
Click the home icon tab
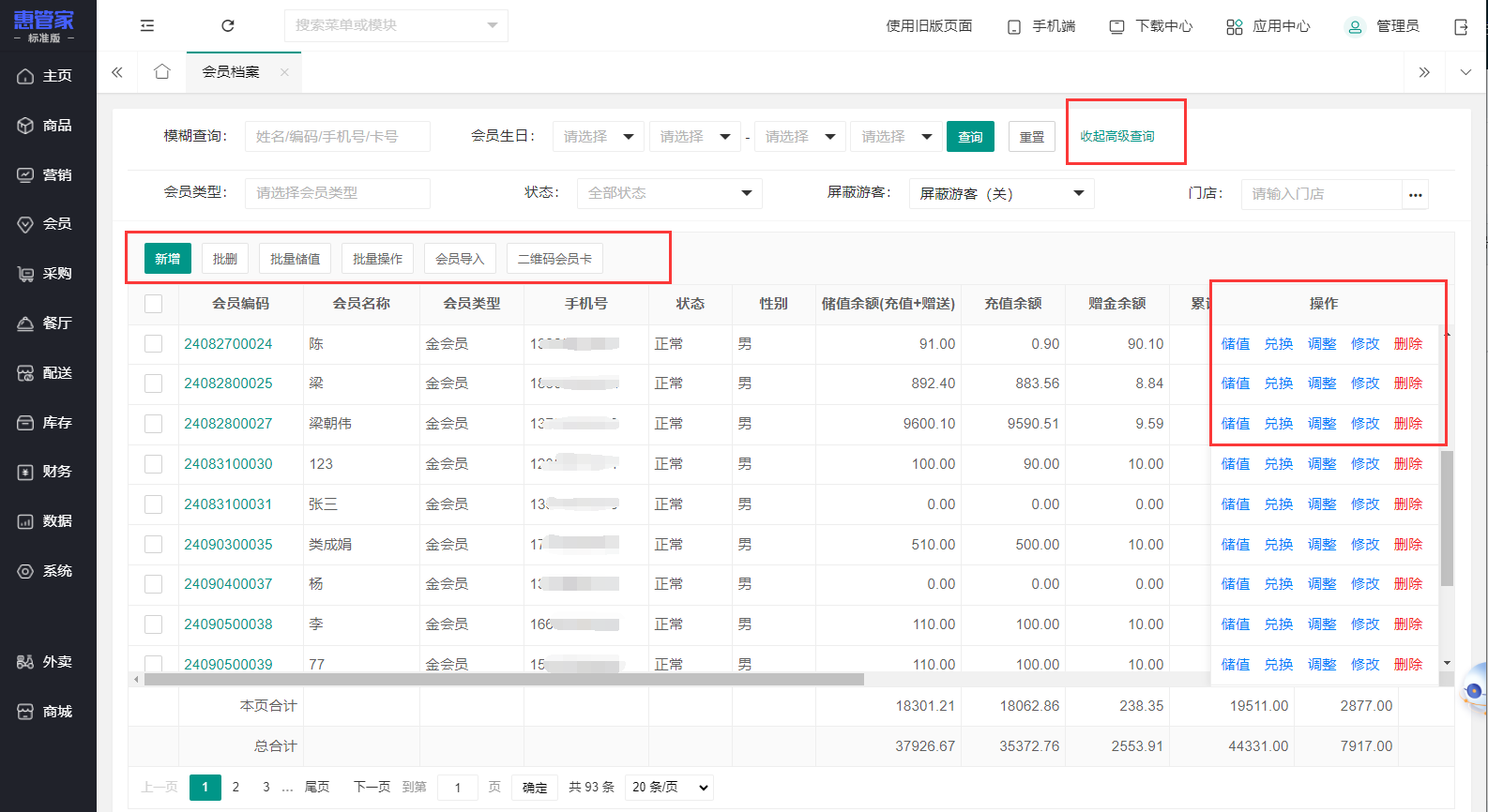pos(162,72)
